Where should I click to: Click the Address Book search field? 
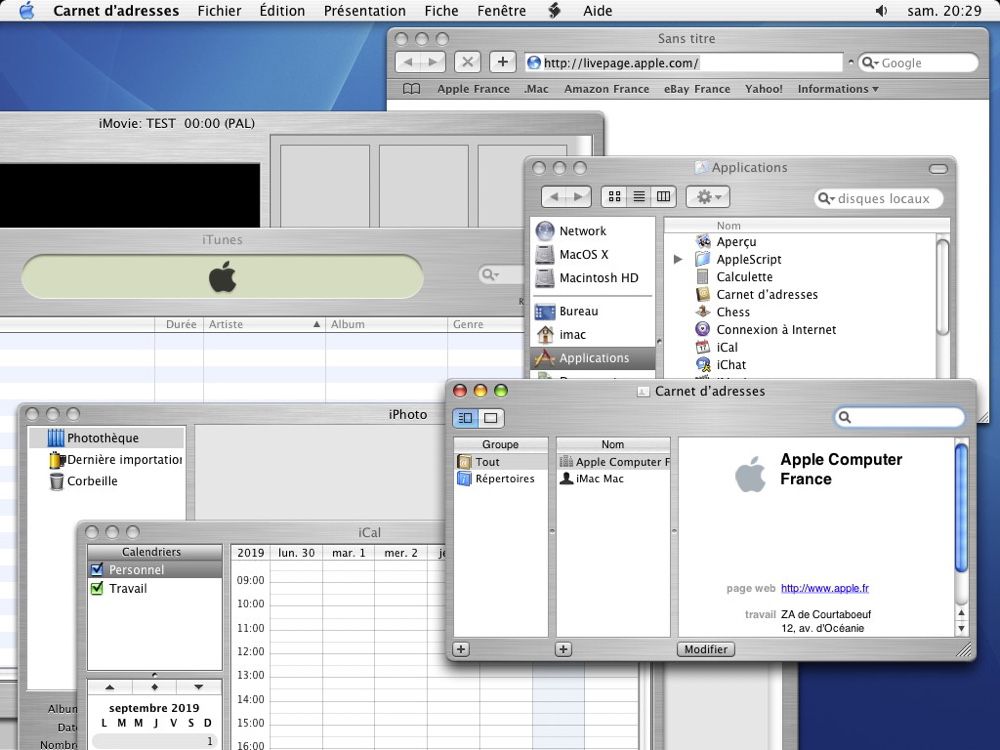pos(899,417)
